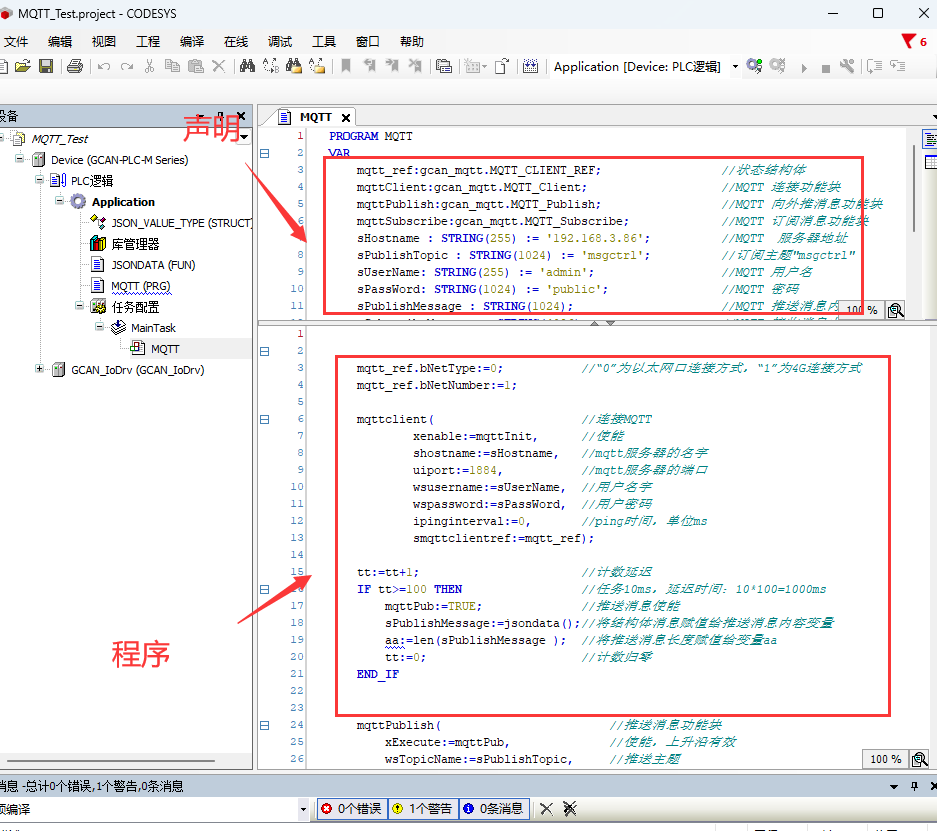Expand the GCAN_IoDrv tree node

[41, 369]
